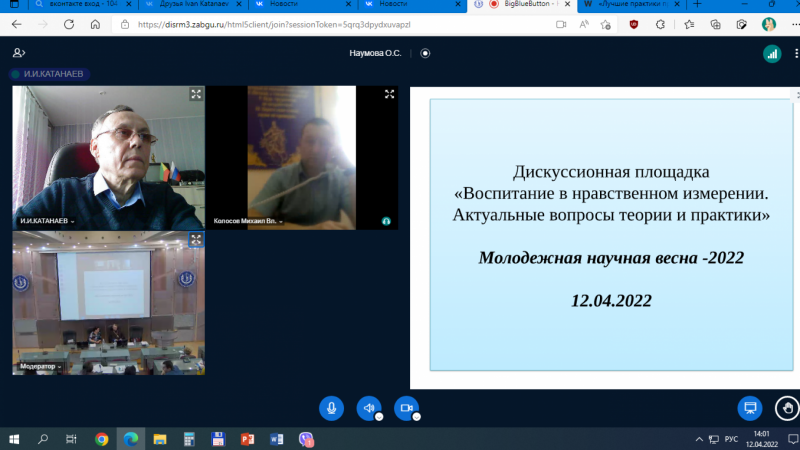Fullscreen the И.И.КАТАНАЕВ webcam
Viewport: 800px width, 450px height.
point(196,95)
